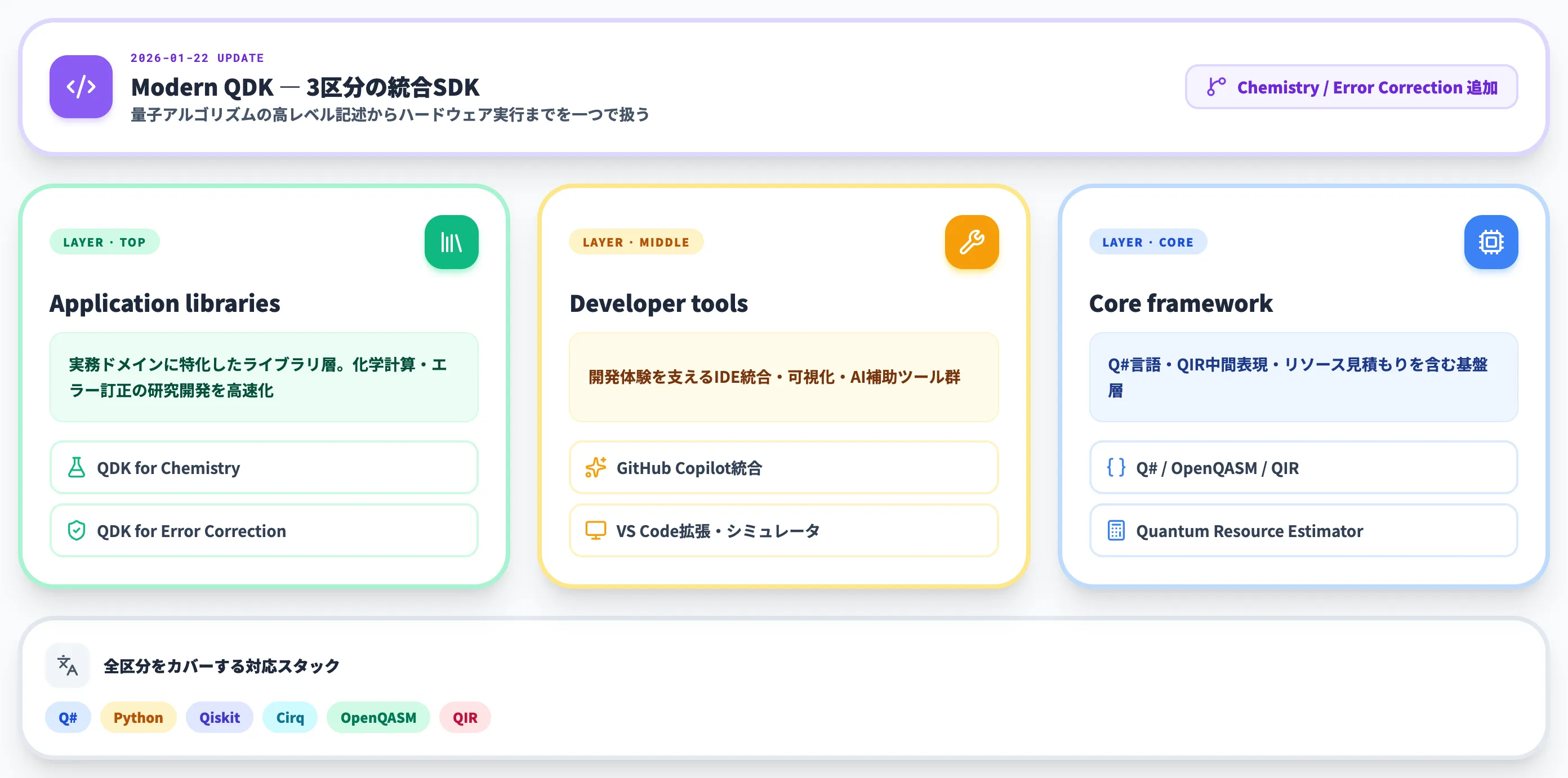This screenshot has width=1568, height=778.
Task: Click the shield check icon for Error Correction
Action: click(x=77, y=530)
